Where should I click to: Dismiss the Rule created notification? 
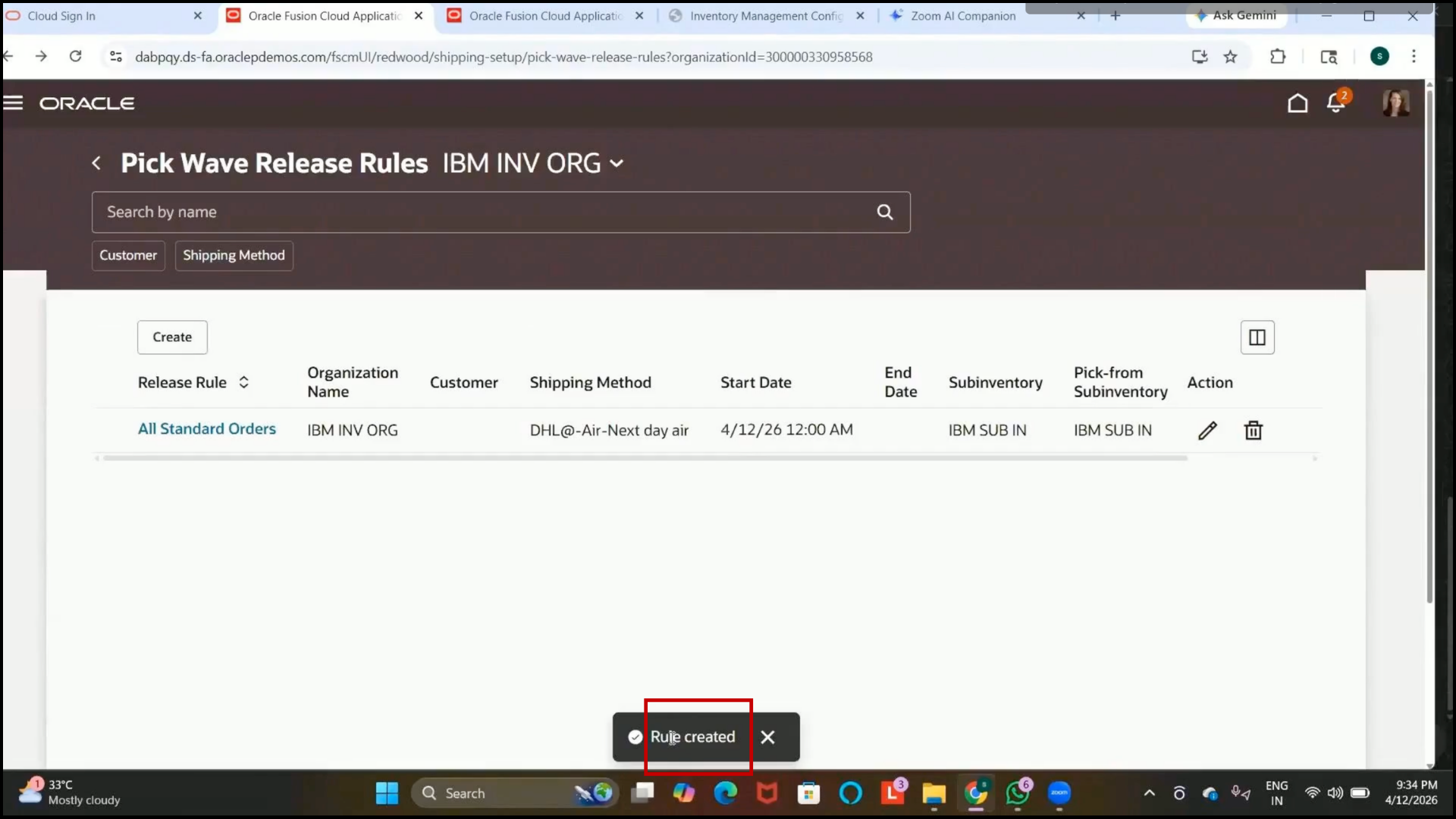coord(767,737)
